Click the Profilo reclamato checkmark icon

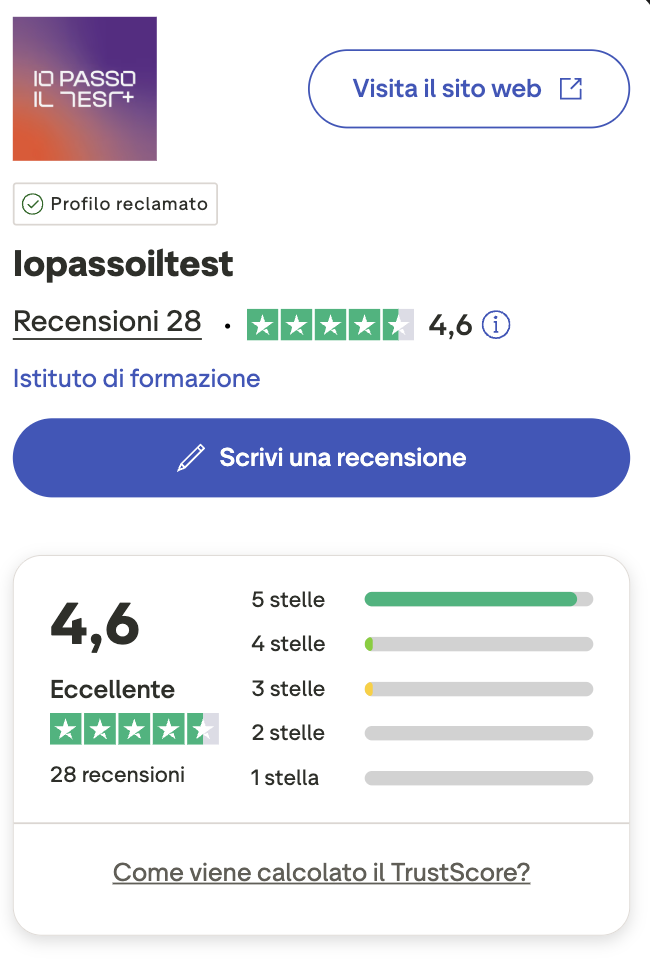point(33,204)
